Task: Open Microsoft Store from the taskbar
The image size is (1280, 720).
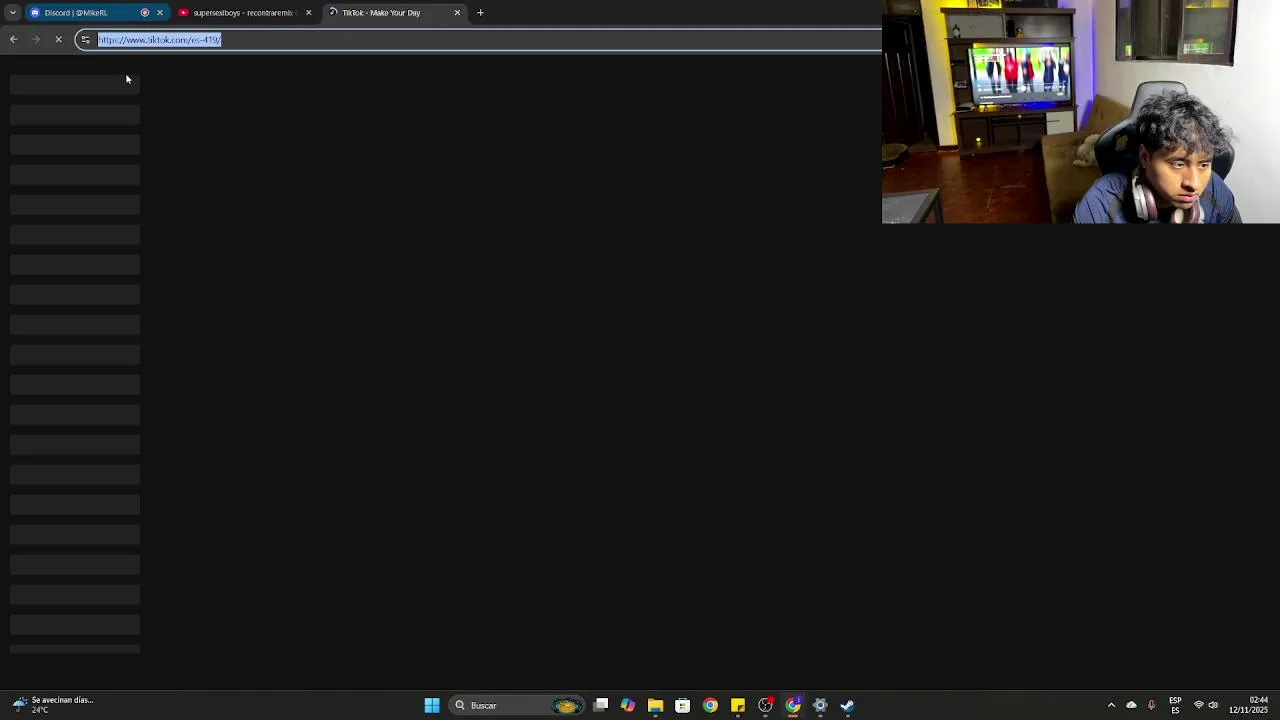Action: coord(682,706)
